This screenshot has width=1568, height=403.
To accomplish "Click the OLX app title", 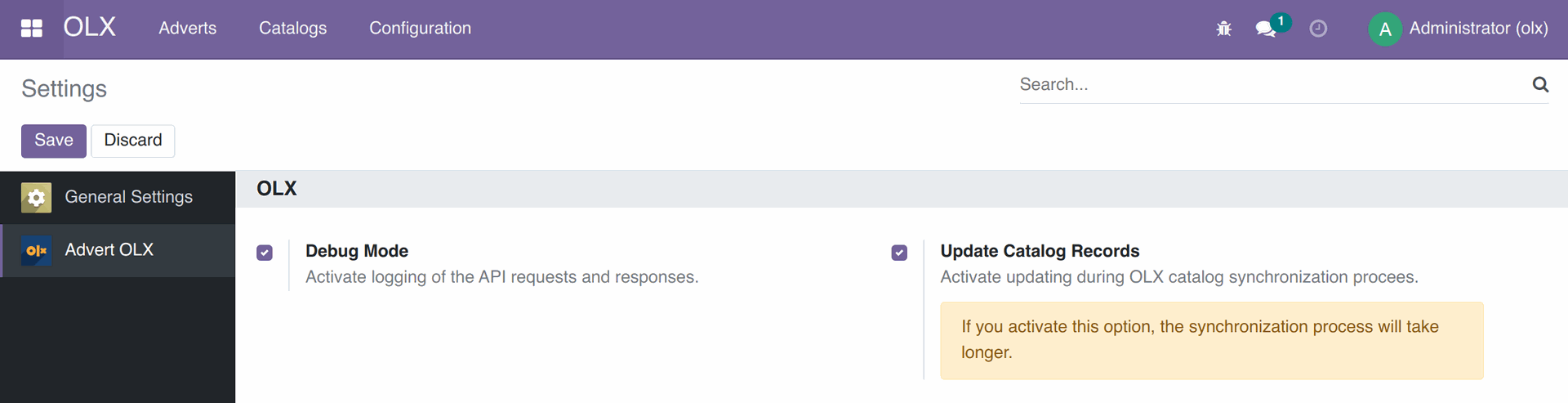I will coord(90,28).
